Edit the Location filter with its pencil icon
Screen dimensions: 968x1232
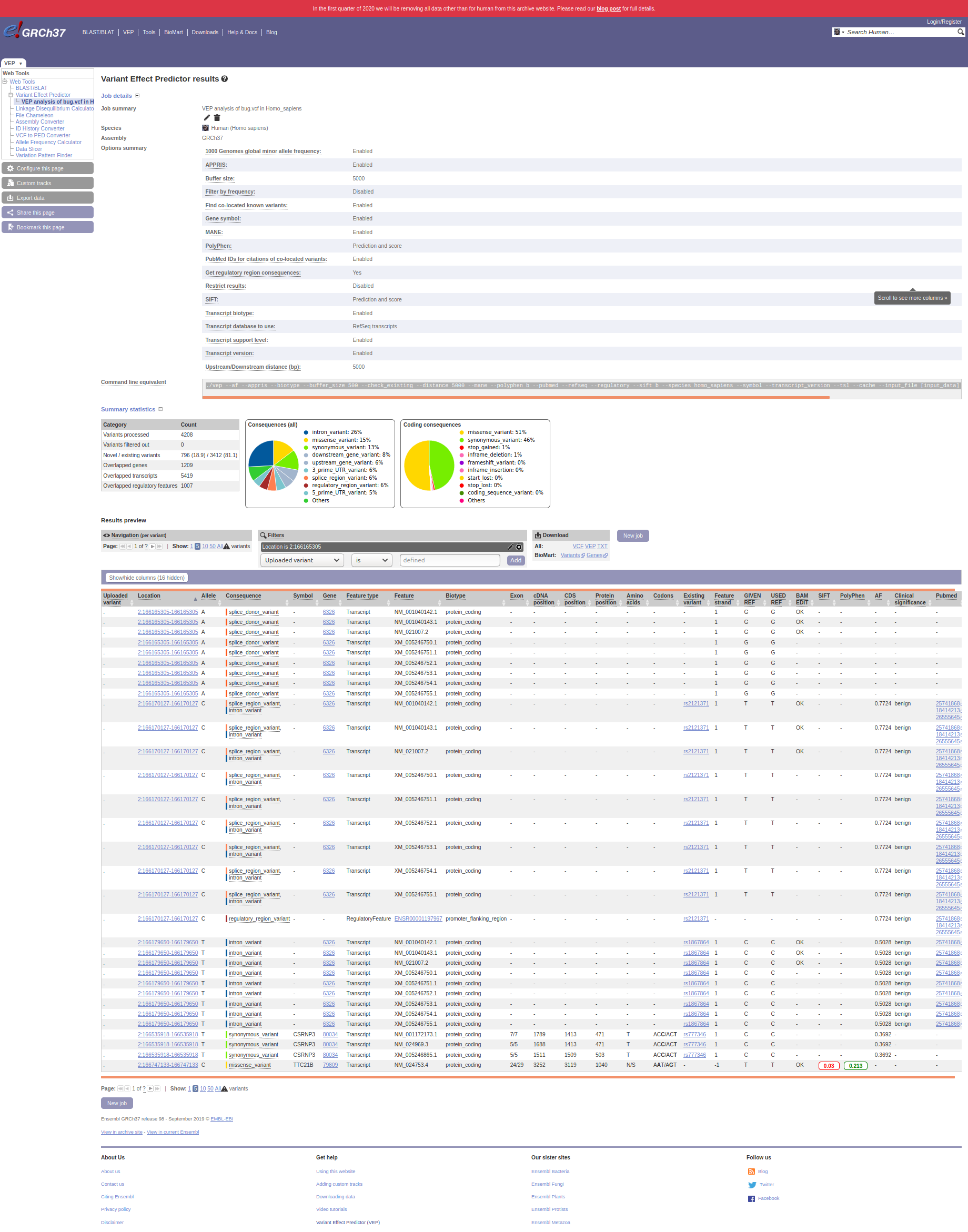click(x=510, y=547)
